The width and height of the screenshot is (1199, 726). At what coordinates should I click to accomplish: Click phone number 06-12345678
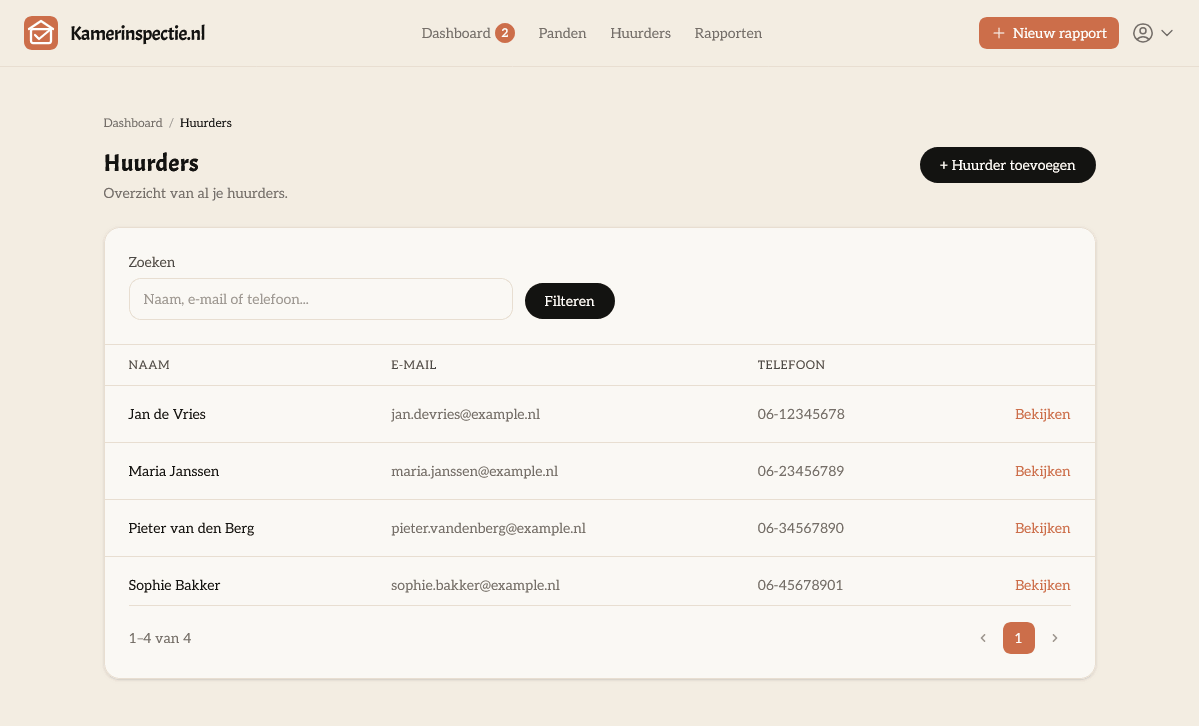801,414
